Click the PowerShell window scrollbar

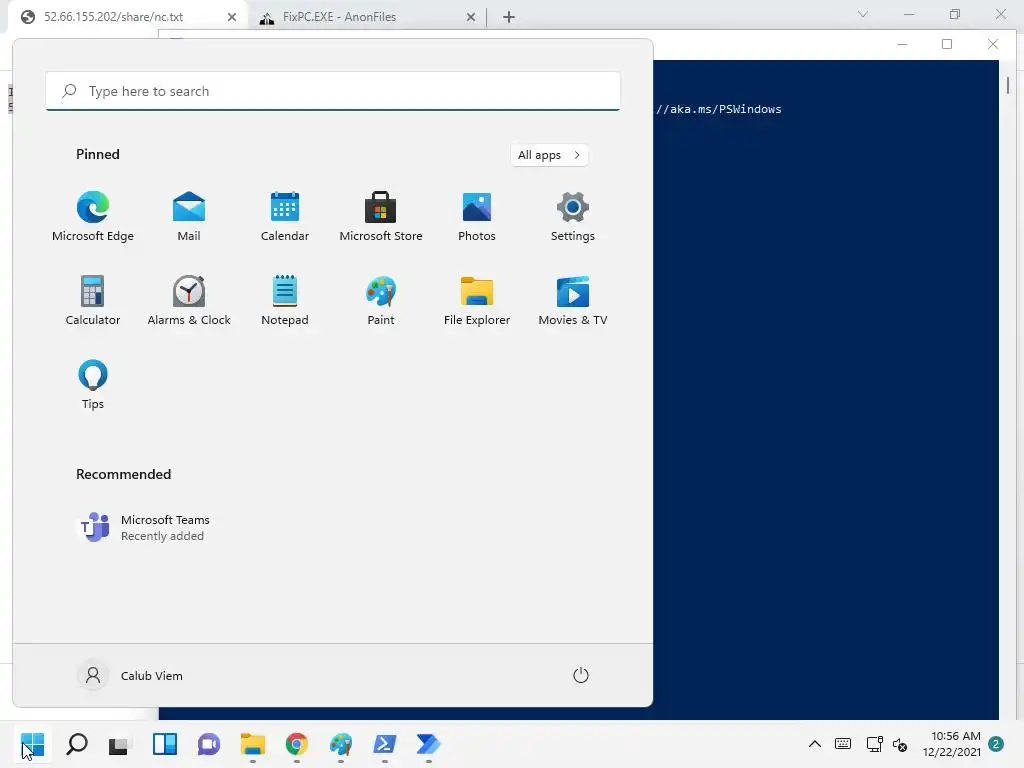1008,86
